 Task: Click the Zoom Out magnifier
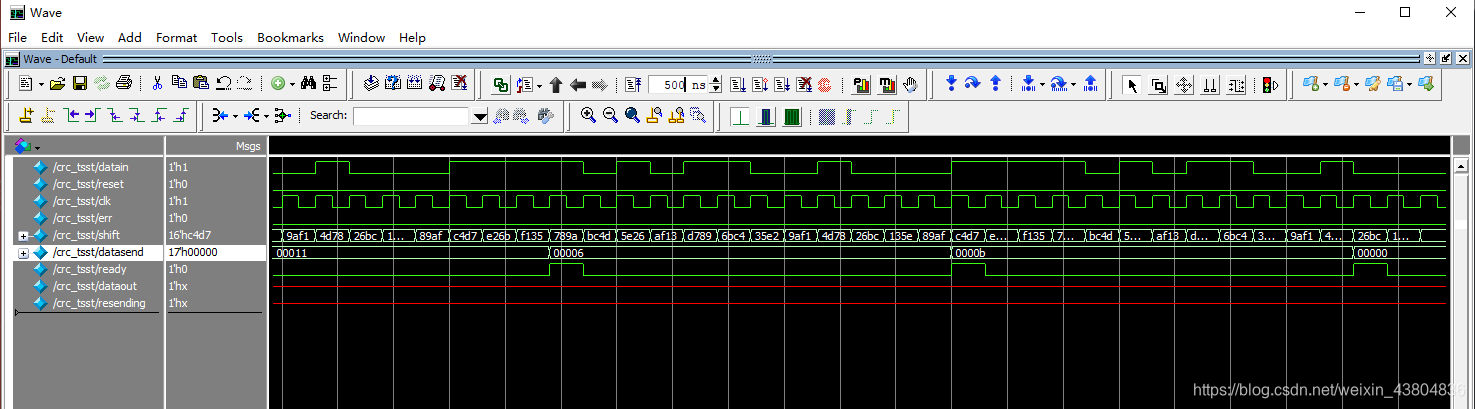point(610,116)
